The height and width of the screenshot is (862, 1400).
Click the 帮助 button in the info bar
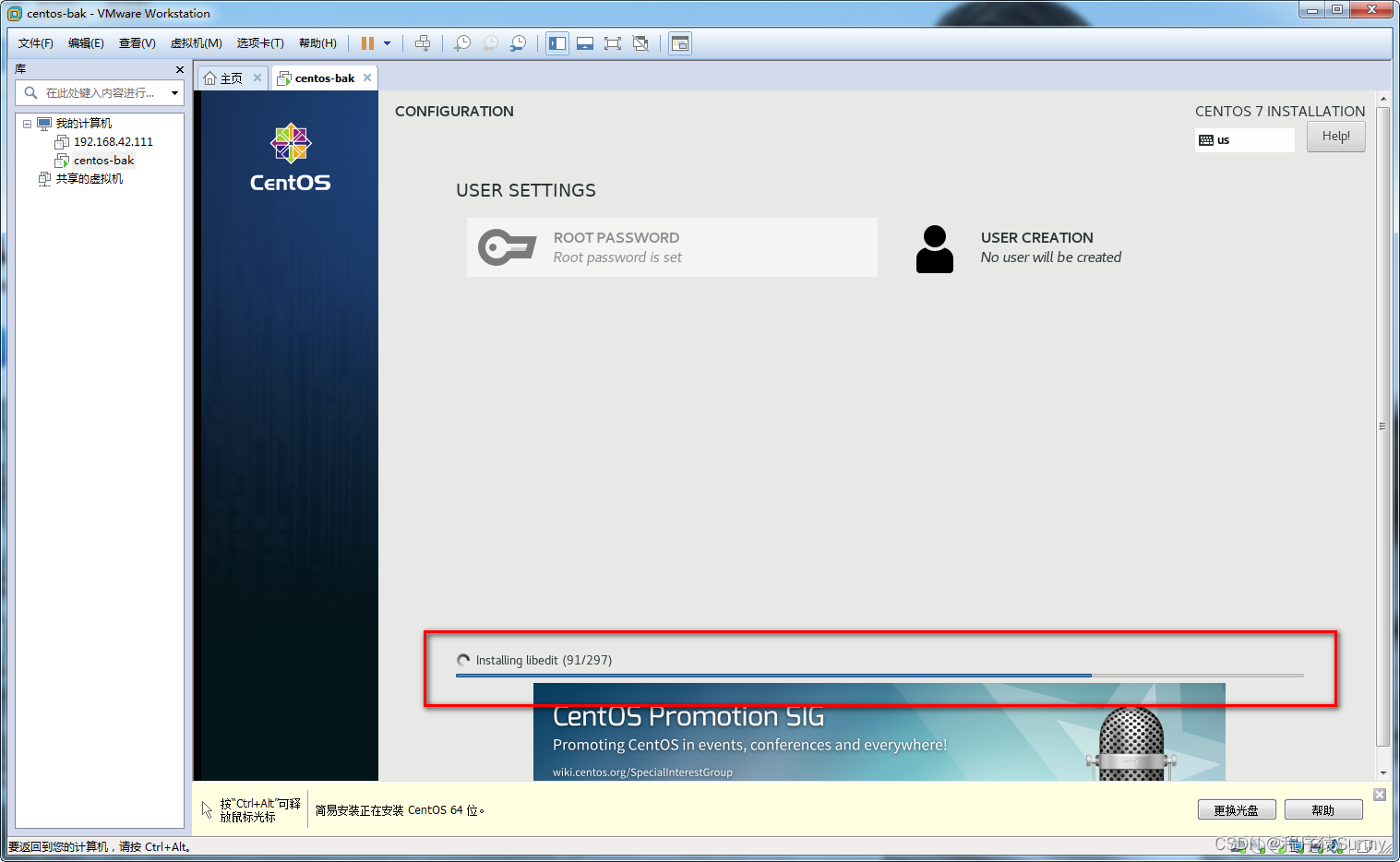pyautogui.click(x=1323, y=810)
